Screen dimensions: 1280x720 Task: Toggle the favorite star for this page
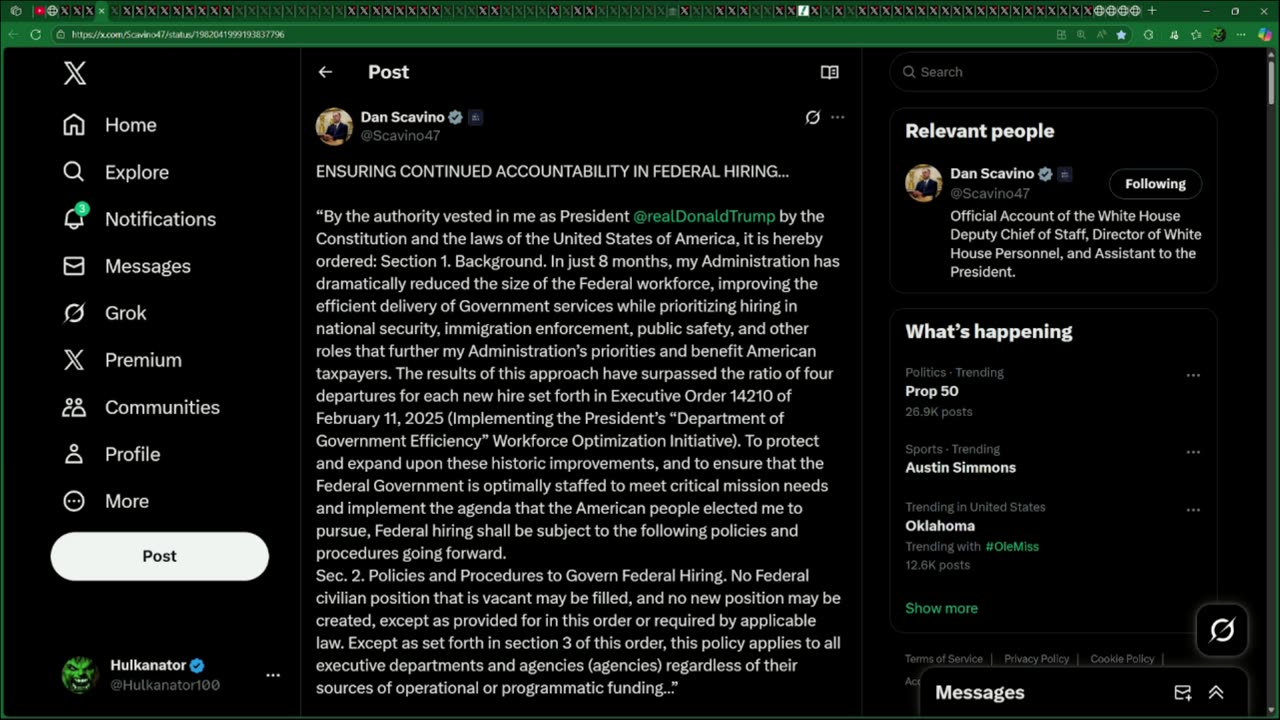[x=1121, y=34]
